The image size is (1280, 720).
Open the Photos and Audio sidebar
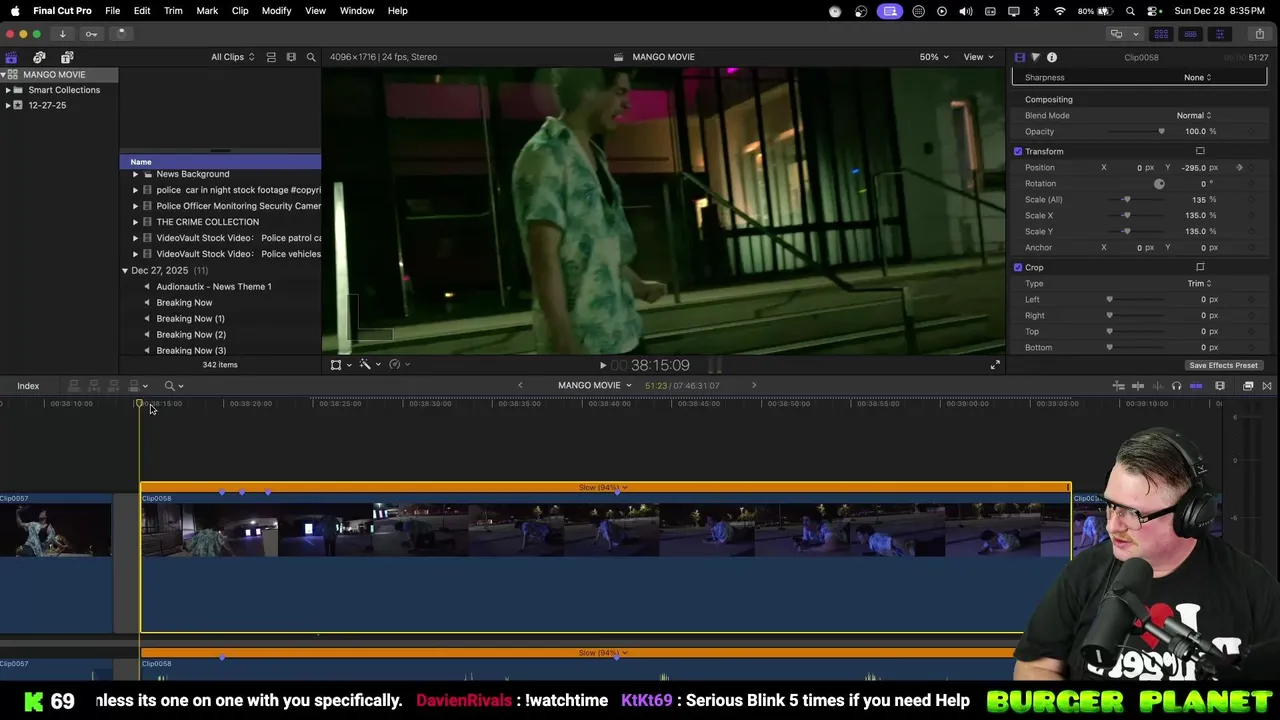point(39,57)
